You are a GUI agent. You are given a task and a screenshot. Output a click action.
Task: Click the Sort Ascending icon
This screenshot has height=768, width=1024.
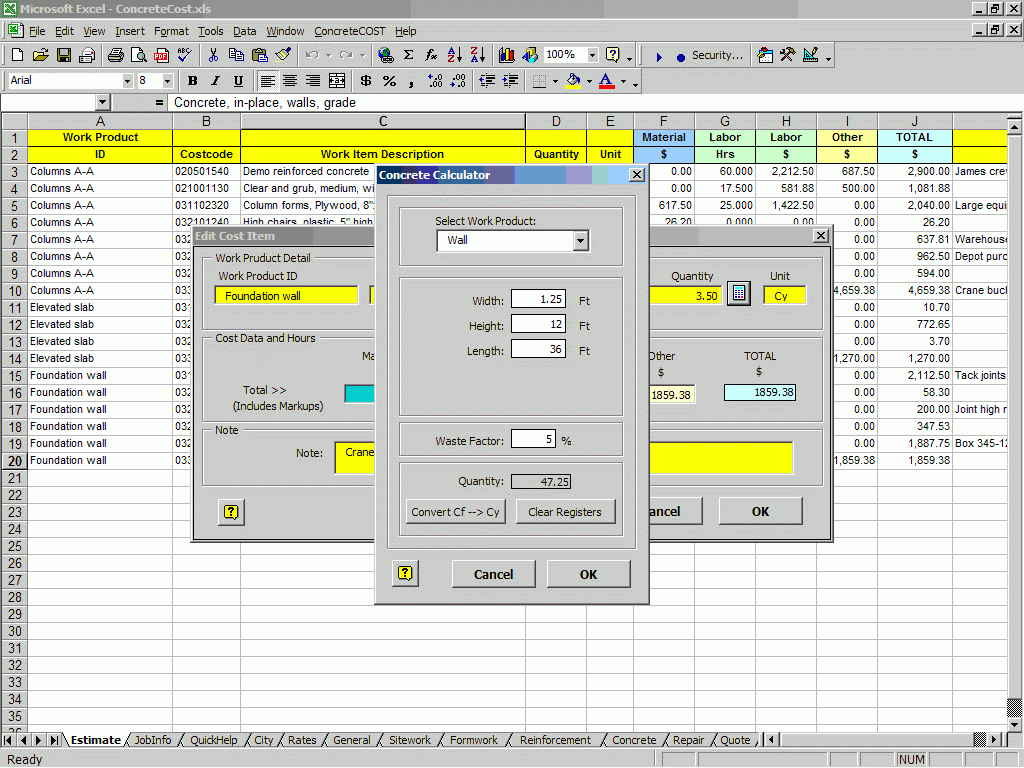453,57
